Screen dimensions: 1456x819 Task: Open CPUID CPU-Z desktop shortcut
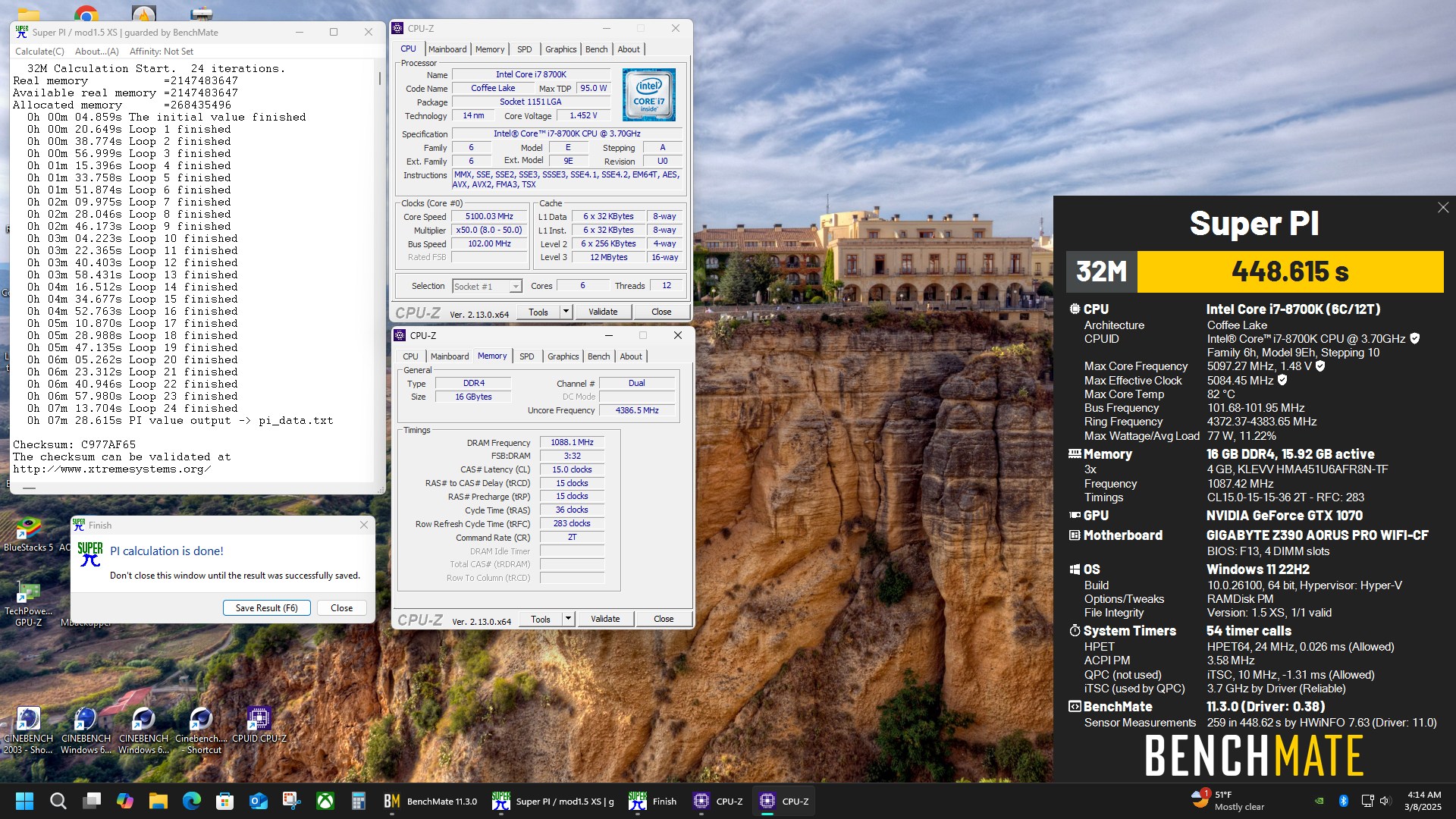click(x=259, y=724)
